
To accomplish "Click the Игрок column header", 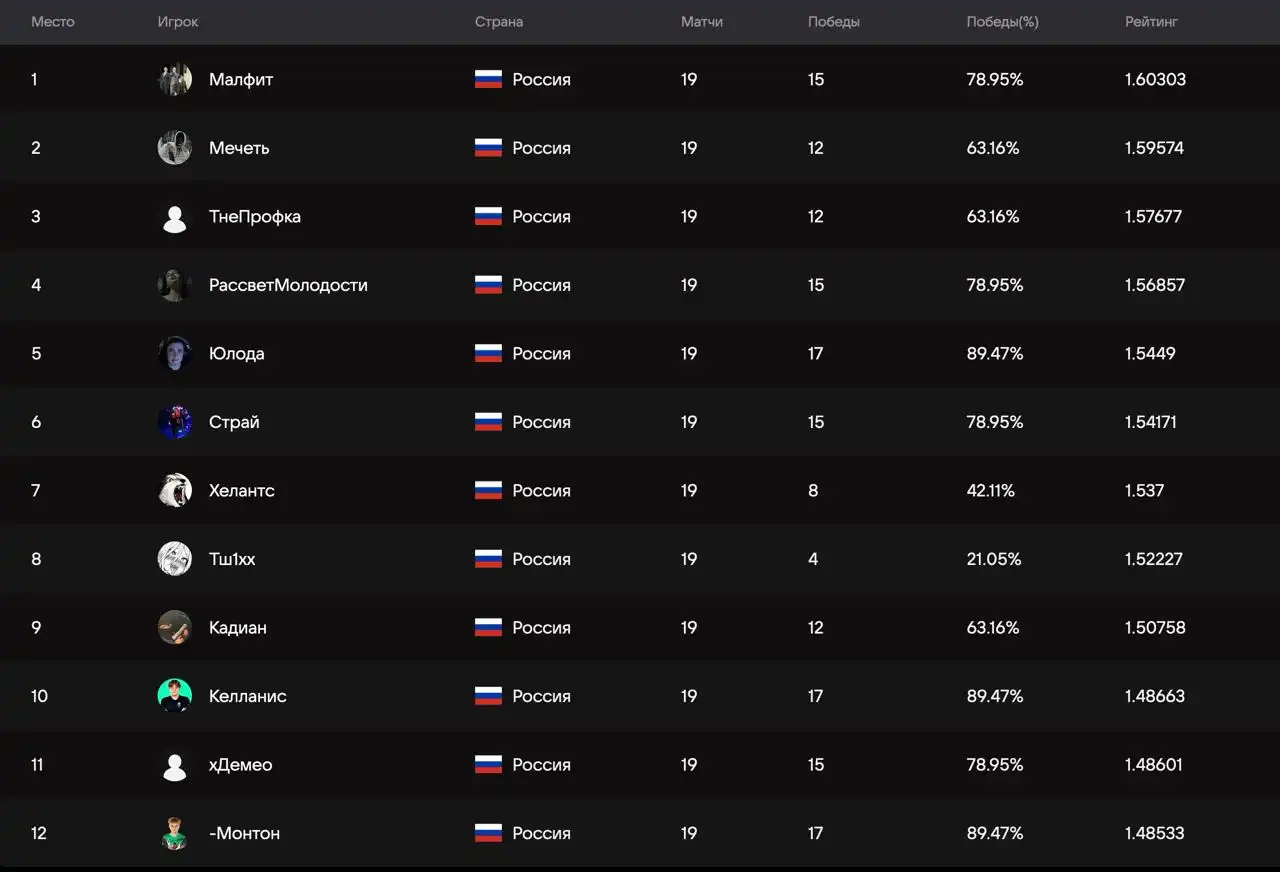I will (x=178, y=22).
